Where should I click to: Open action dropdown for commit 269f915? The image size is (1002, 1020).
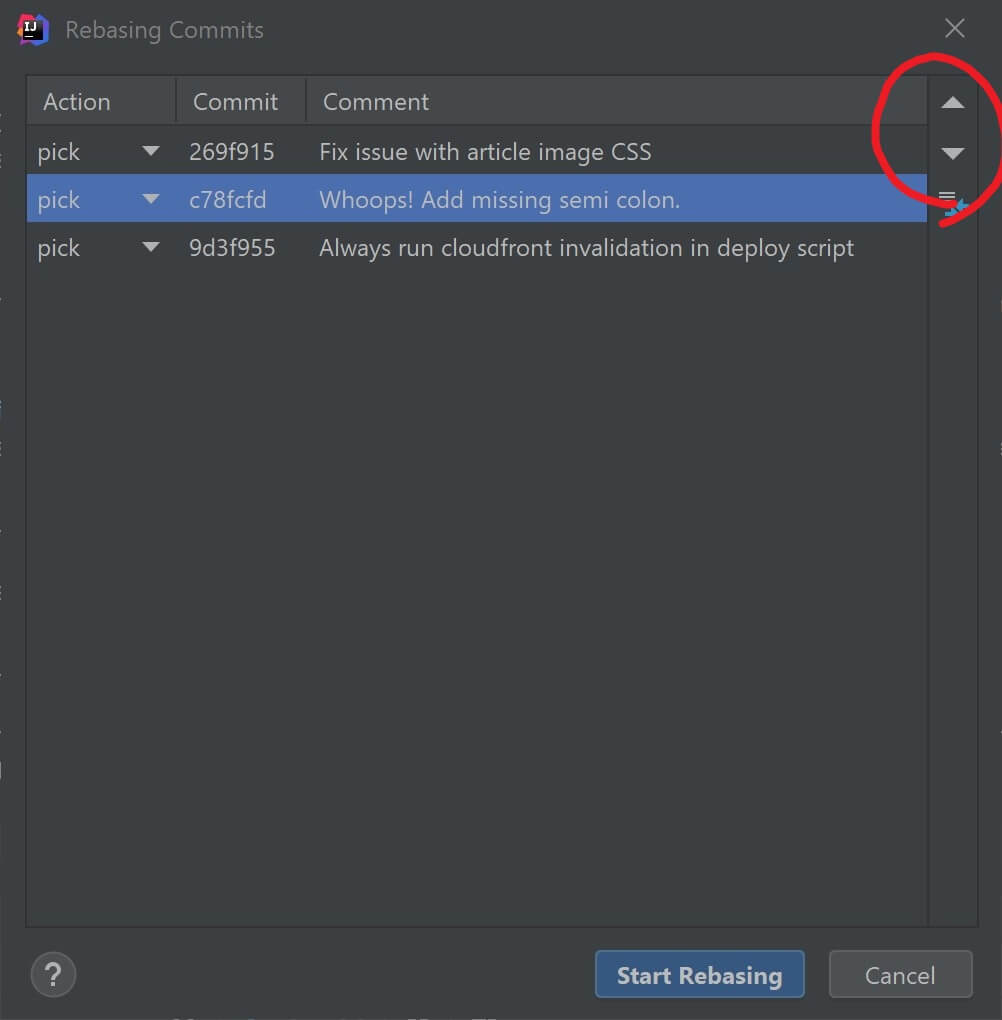[x=151, y=151]
